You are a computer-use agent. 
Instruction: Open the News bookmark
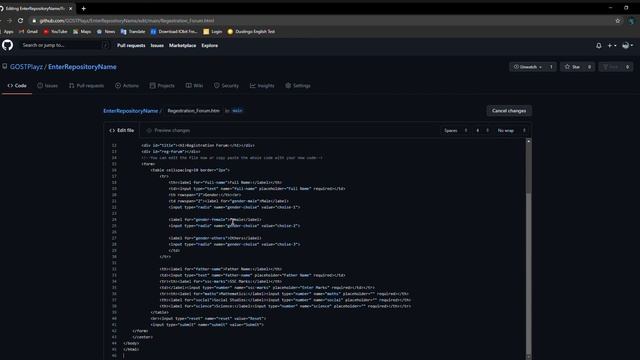pos(106,31)
